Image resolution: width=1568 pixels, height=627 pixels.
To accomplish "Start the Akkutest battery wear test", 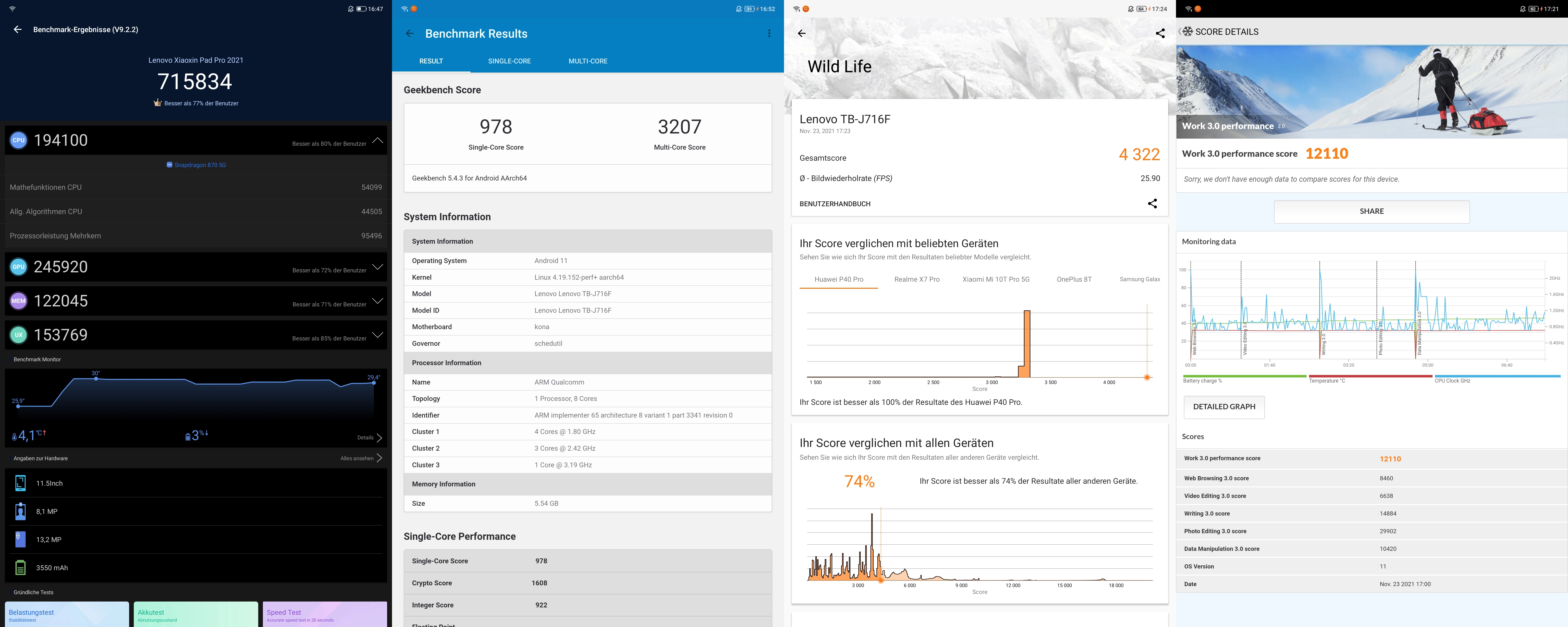I will pos(196,614).
